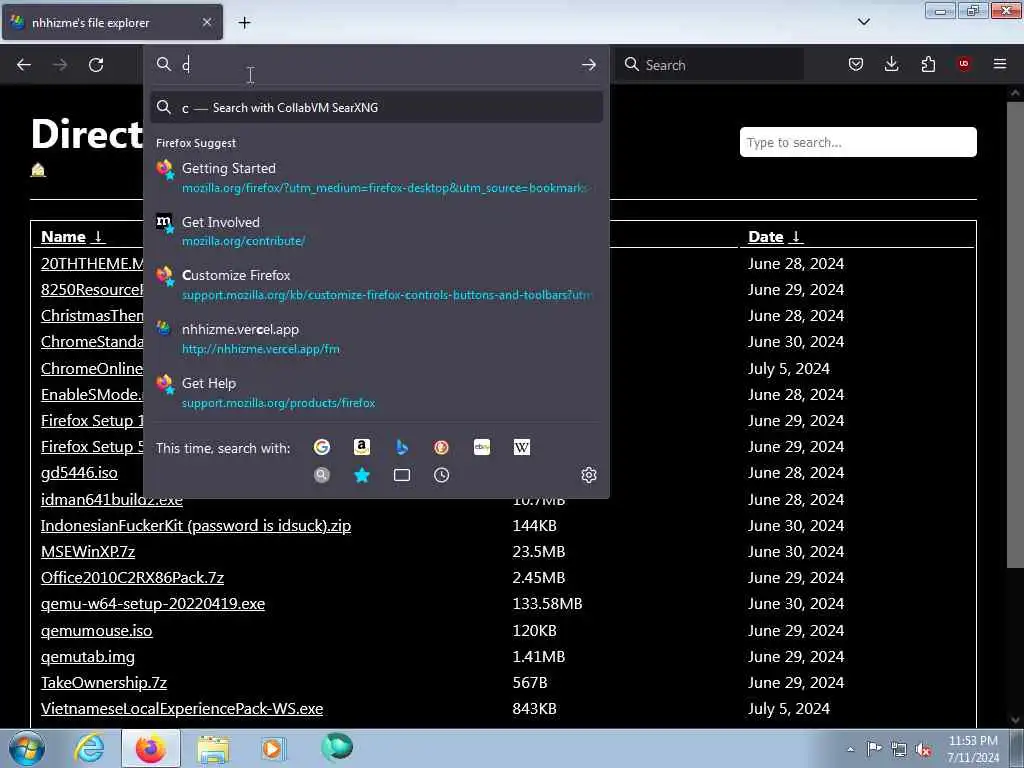
Task: Click the taskbar clock showing 11:53 PM
Action: [973, 749]
